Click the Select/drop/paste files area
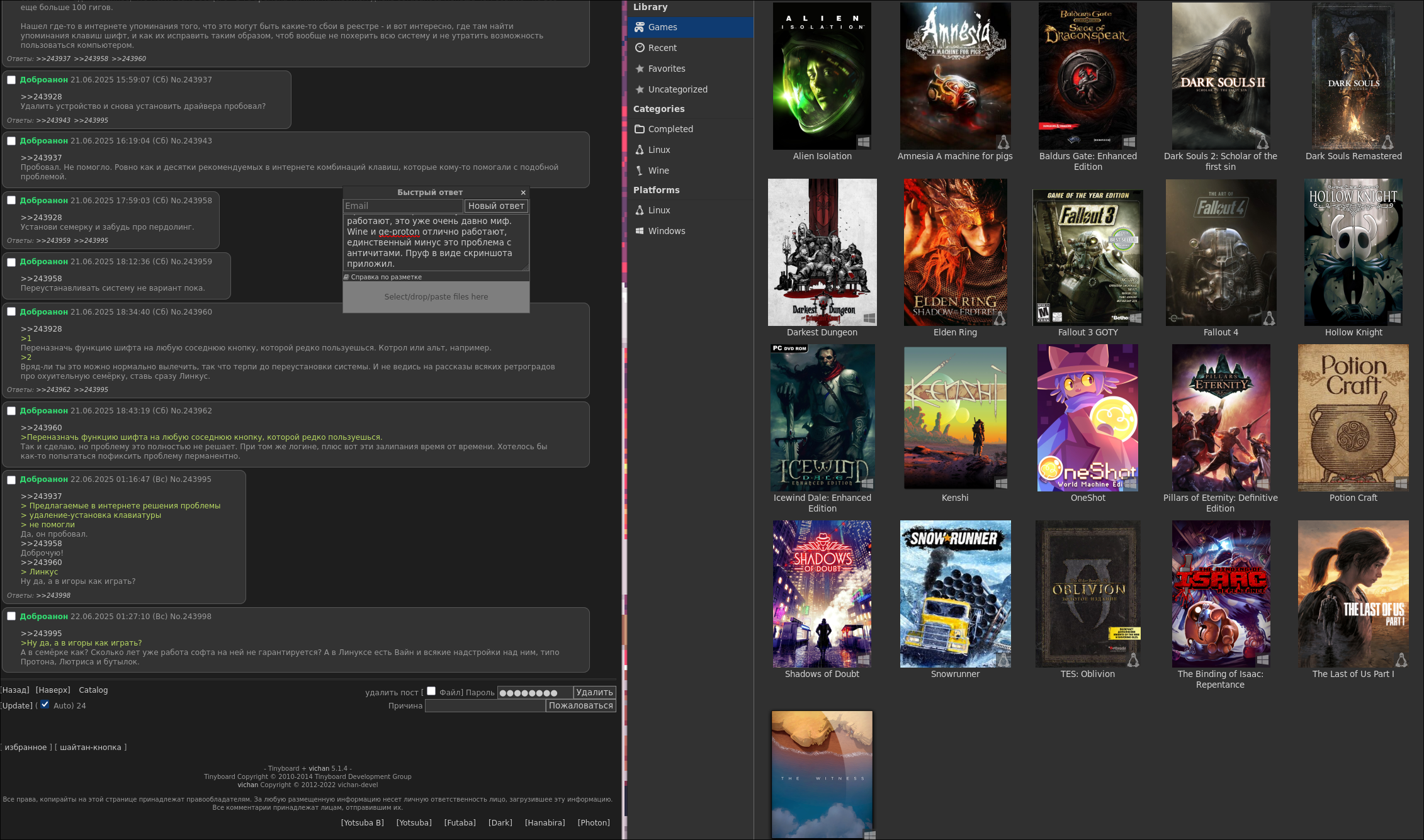This screenshot has width=1424, height=840. (436, 297)
